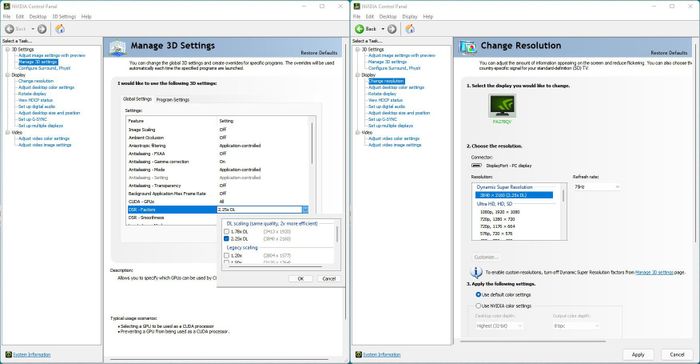Select 1080p, 1920 x 1080 resolution
Viewport: 700px width, 364px height.
(x=500, y=212)
